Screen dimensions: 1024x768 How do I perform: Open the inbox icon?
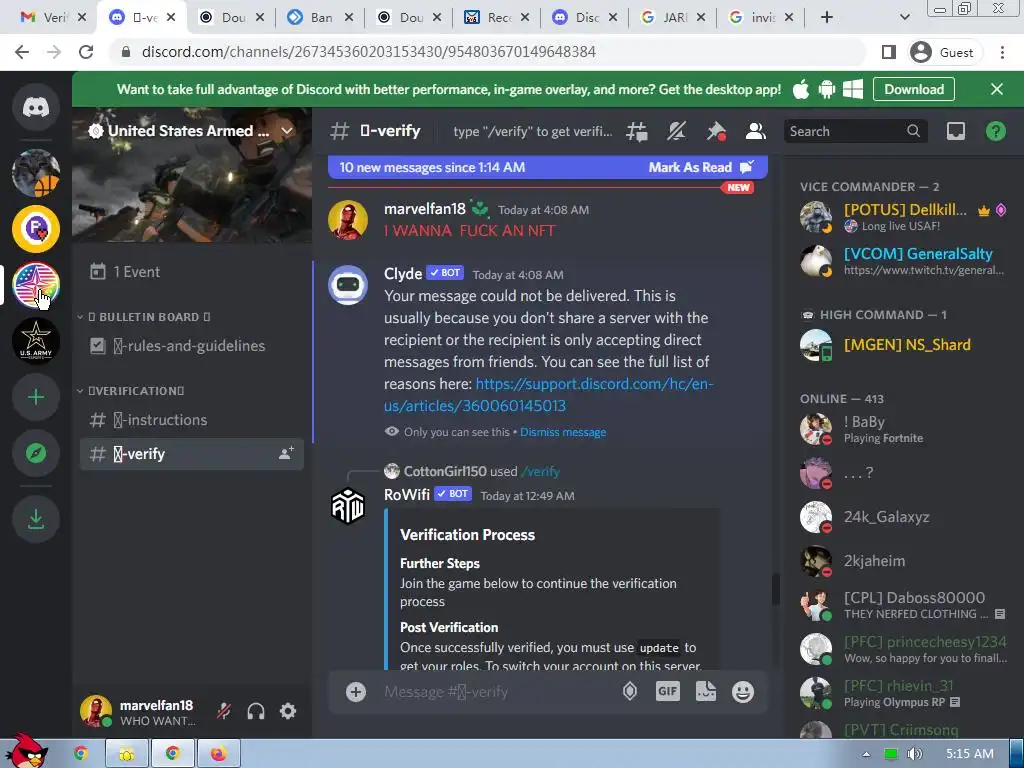pos(956,131)
